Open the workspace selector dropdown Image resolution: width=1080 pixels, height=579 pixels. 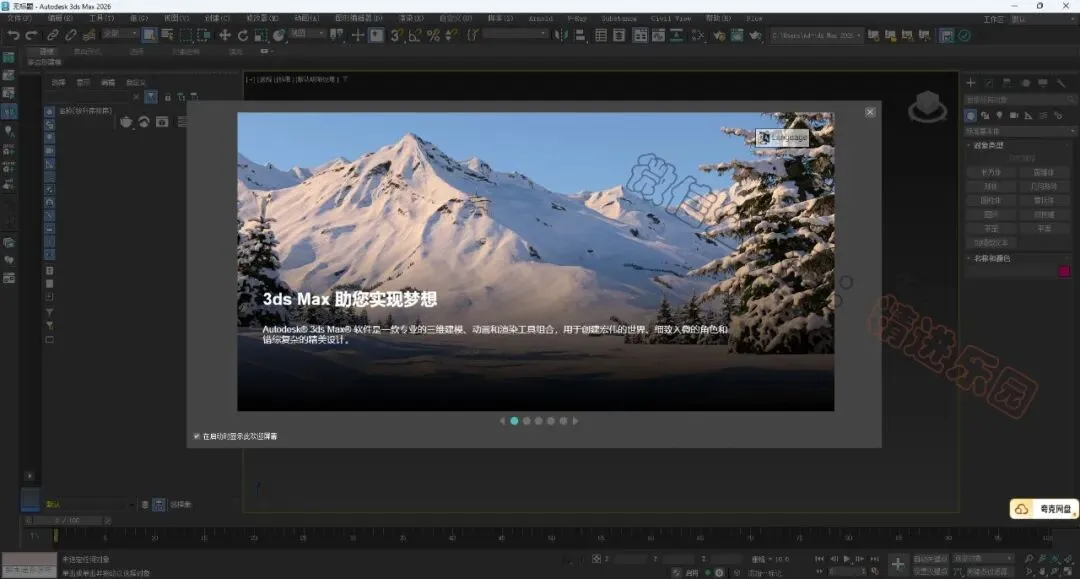click(x=1041, y=19)
